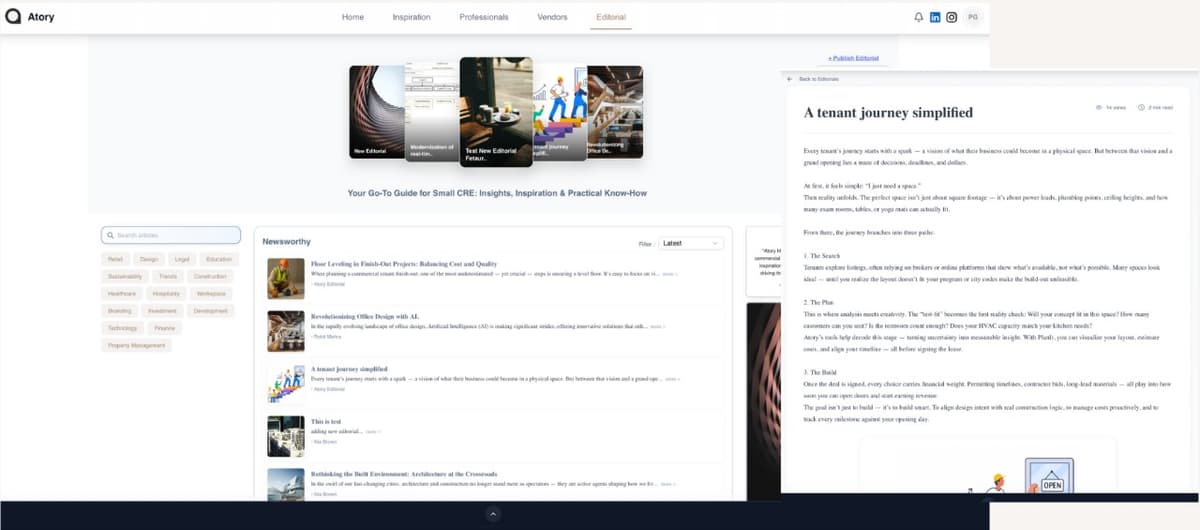Open the Floor Leveling in Finish-Out Projects article
Image resolution: width=1200 pixels, height=530 pixels.
tap(404, 263)
